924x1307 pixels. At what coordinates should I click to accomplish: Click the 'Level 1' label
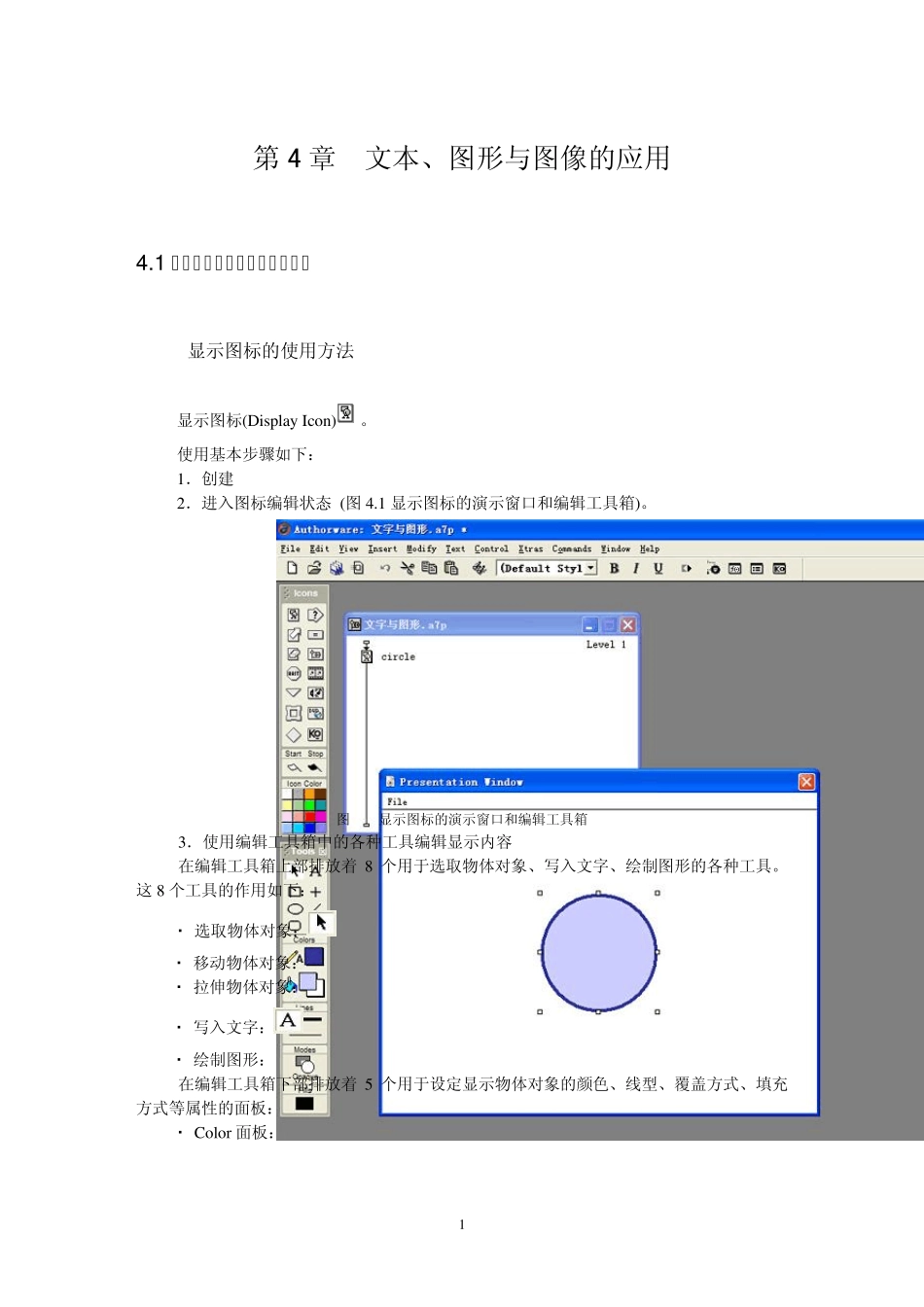pos(606,645)
